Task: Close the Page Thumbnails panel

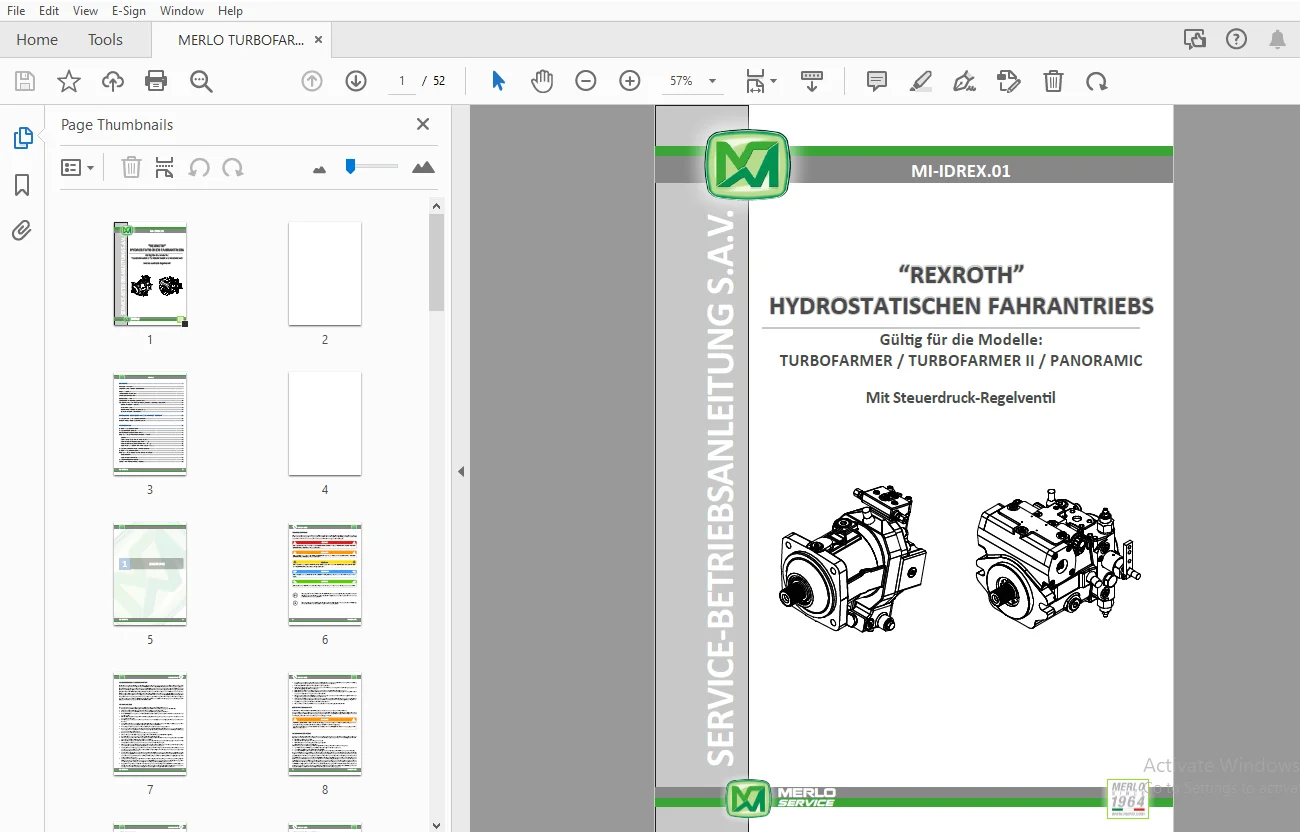Action: point(423,124)
